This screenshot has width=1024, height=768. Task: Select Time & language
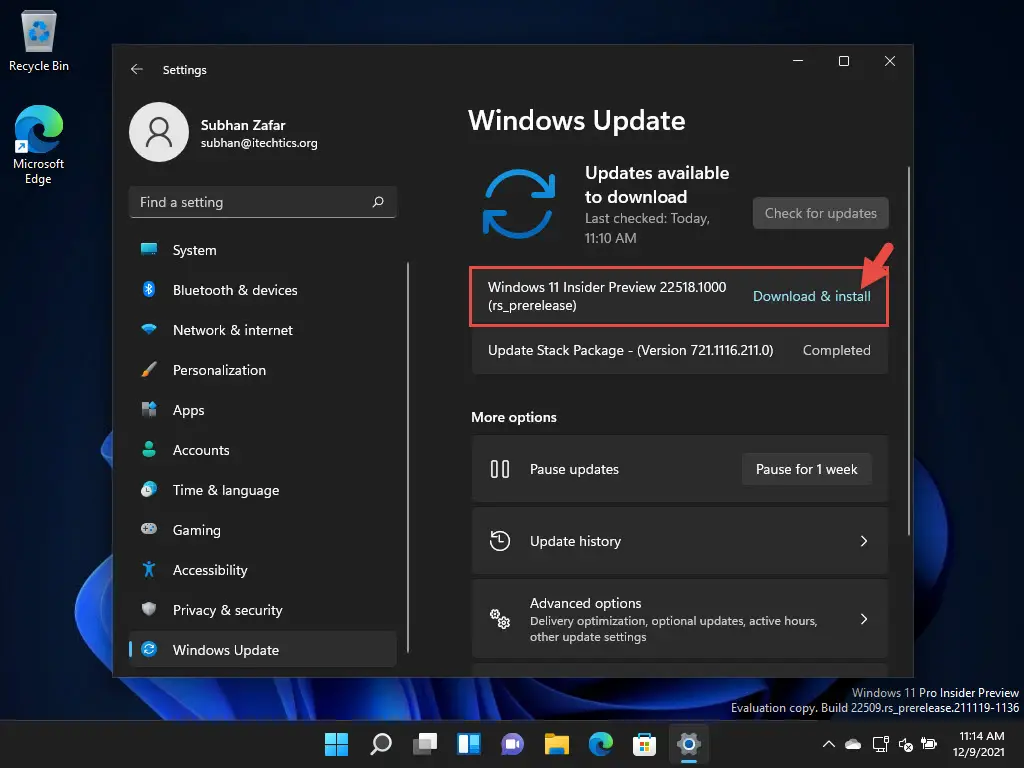(x=263, y=490)
